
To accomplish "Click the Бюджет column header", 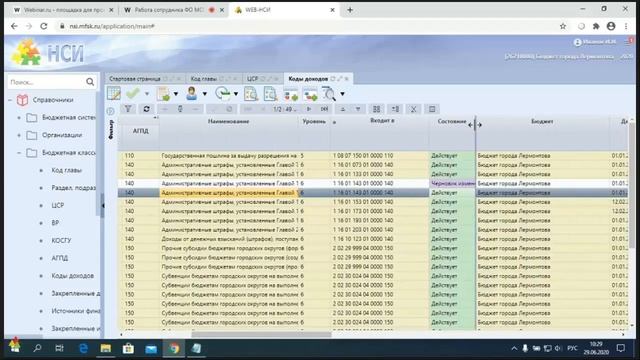I will (x=542, y=121).
